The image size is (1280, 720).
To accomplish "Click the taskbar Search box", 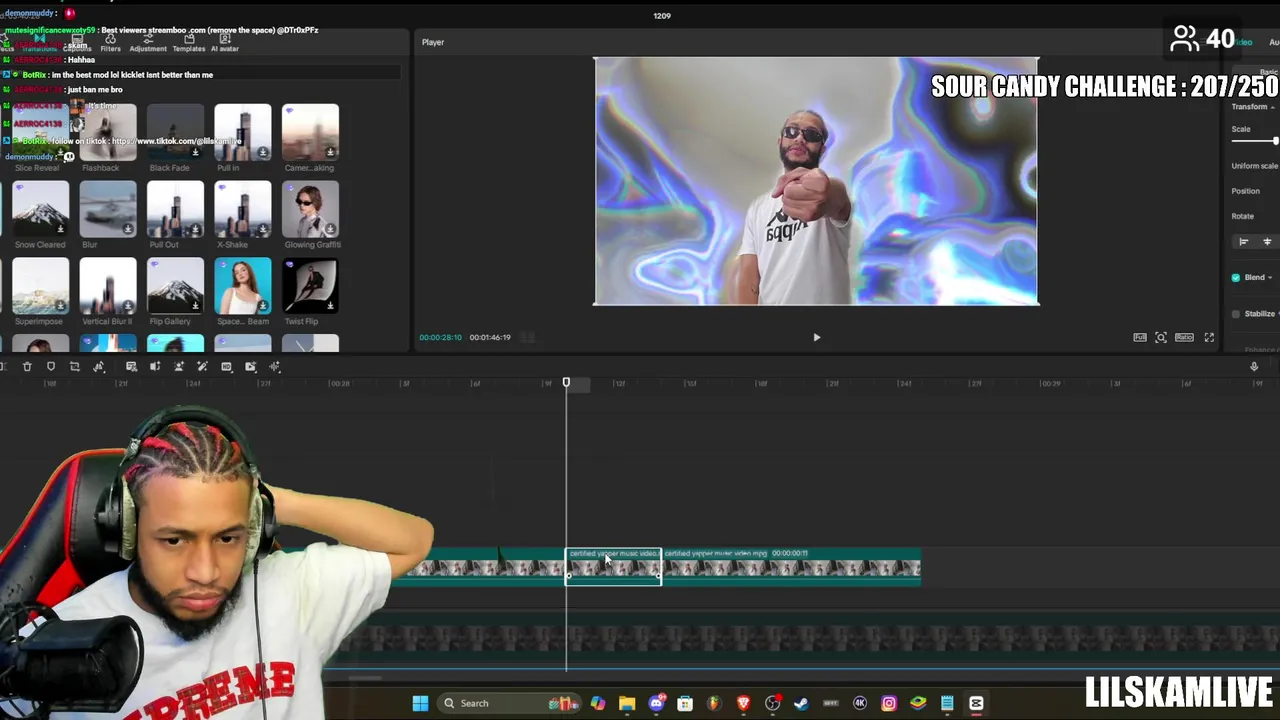I will pos(508,703).
